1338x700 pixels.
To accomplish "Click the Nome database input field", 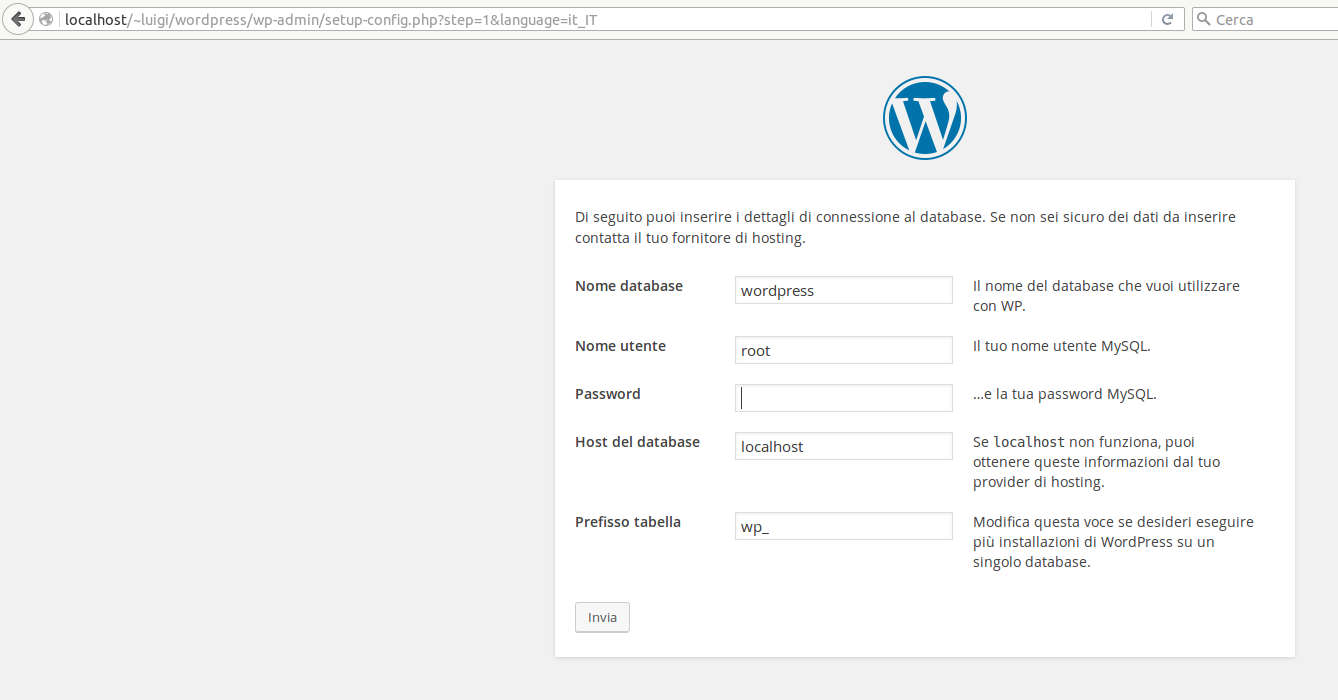I will 844,290.
